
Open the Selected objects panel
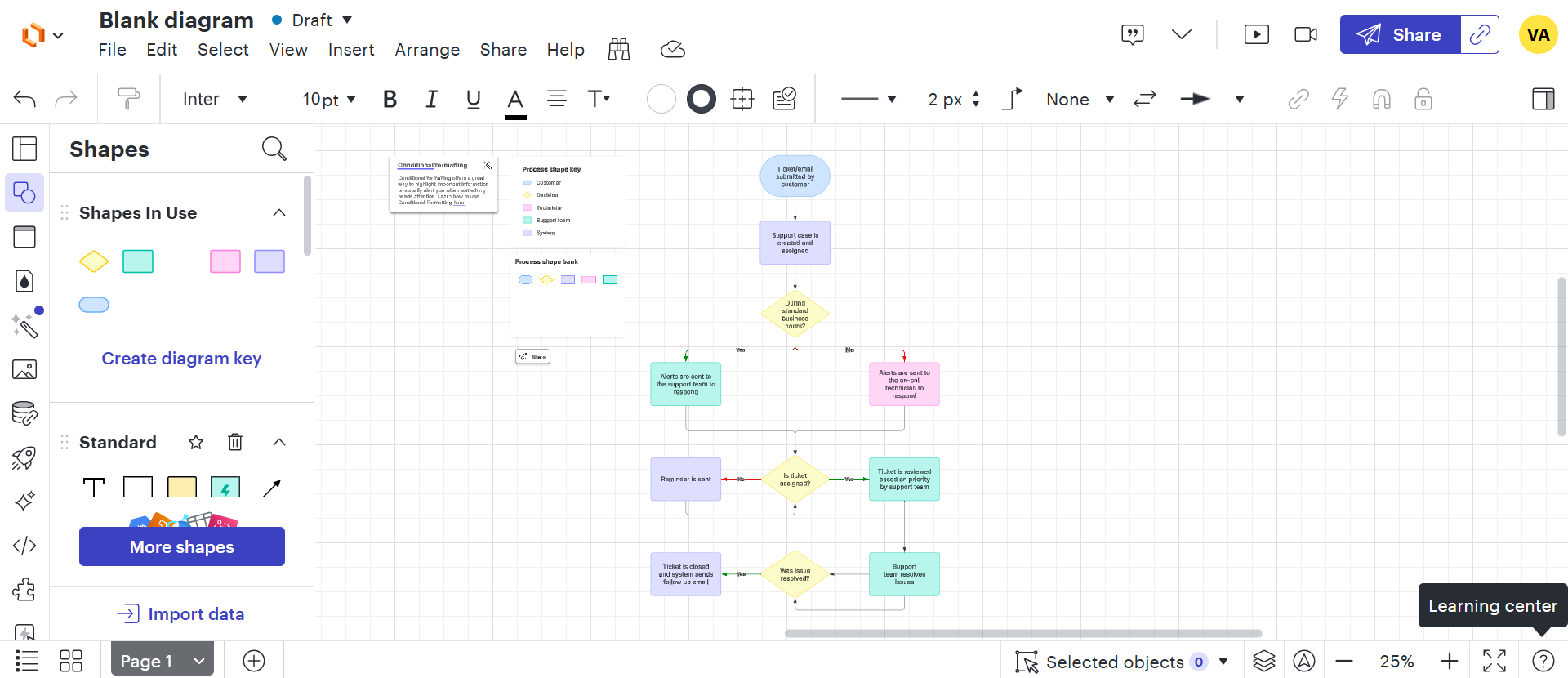tap(1122, 661)
